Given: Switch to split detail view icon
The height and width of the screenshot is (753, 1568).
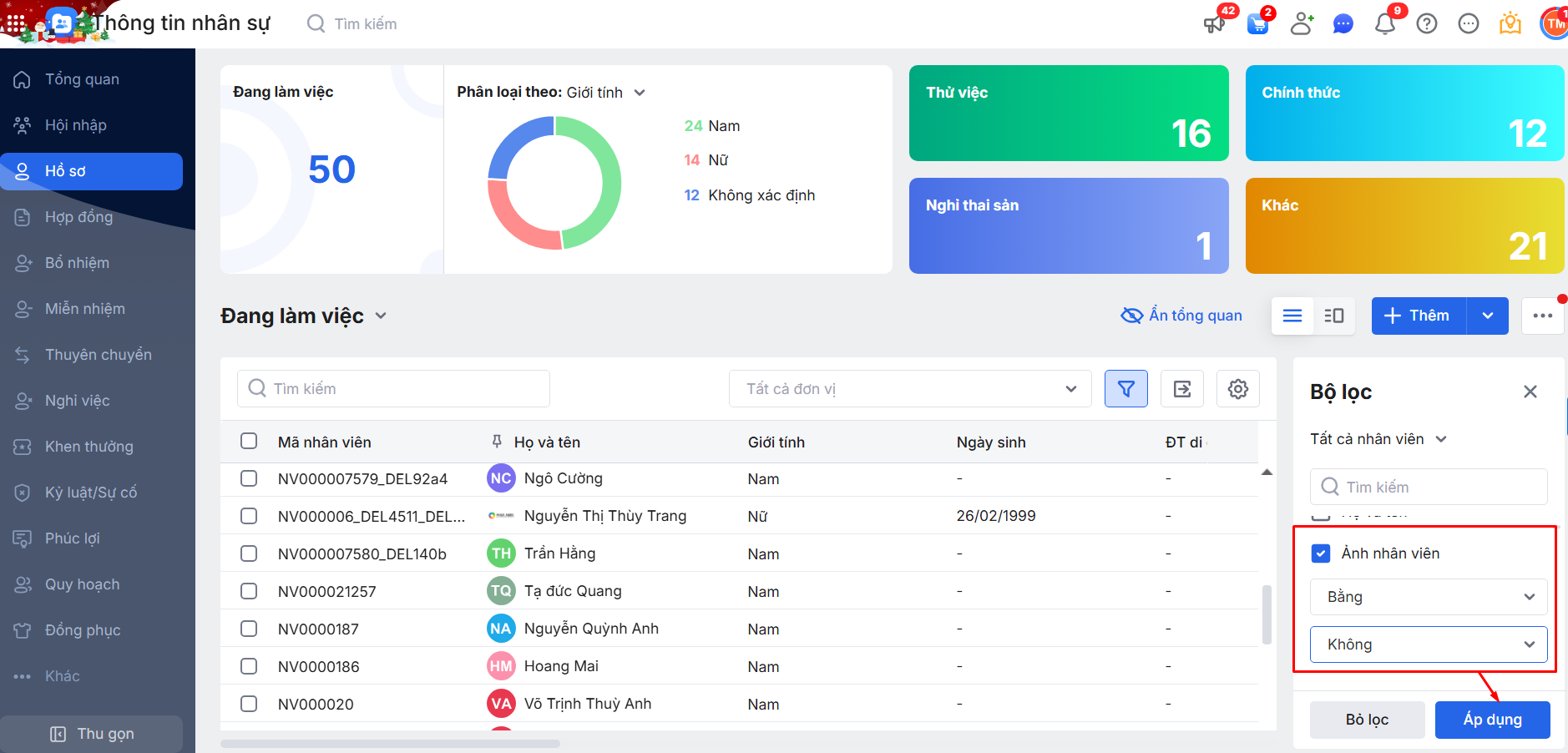Looking at the screenshot, I should coord(1333,316).
